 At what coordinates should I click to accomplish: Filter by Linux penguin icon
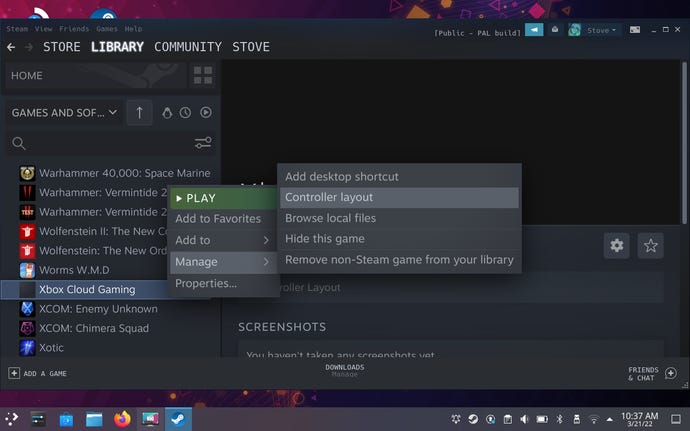click(x=167, y=113)
